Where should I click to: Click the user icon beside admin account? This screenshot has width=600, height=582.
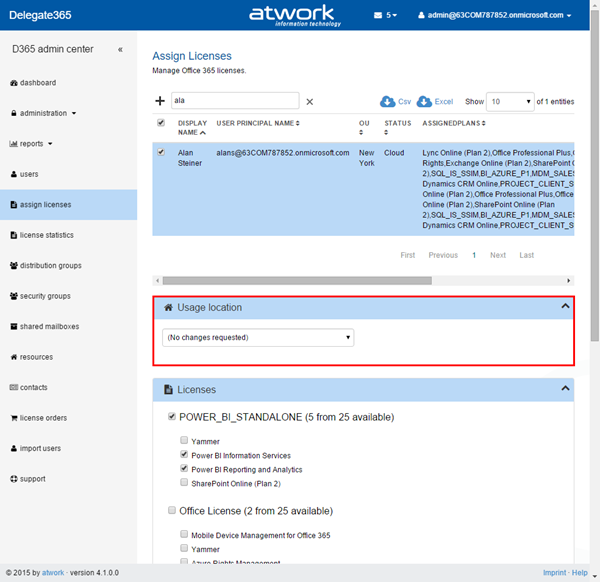click(421, 15)
